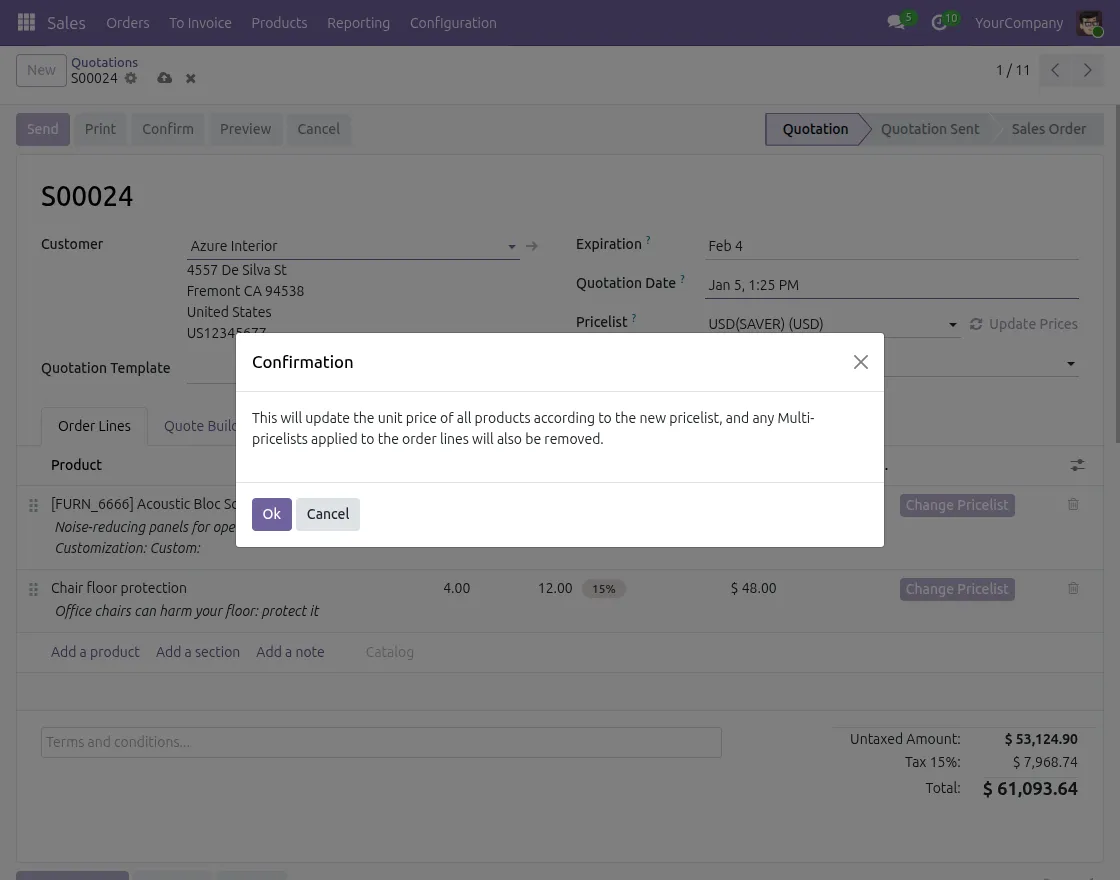Click the Expiration help question mark
This screenshot has width=1120, height=880.
coord(648,240)
